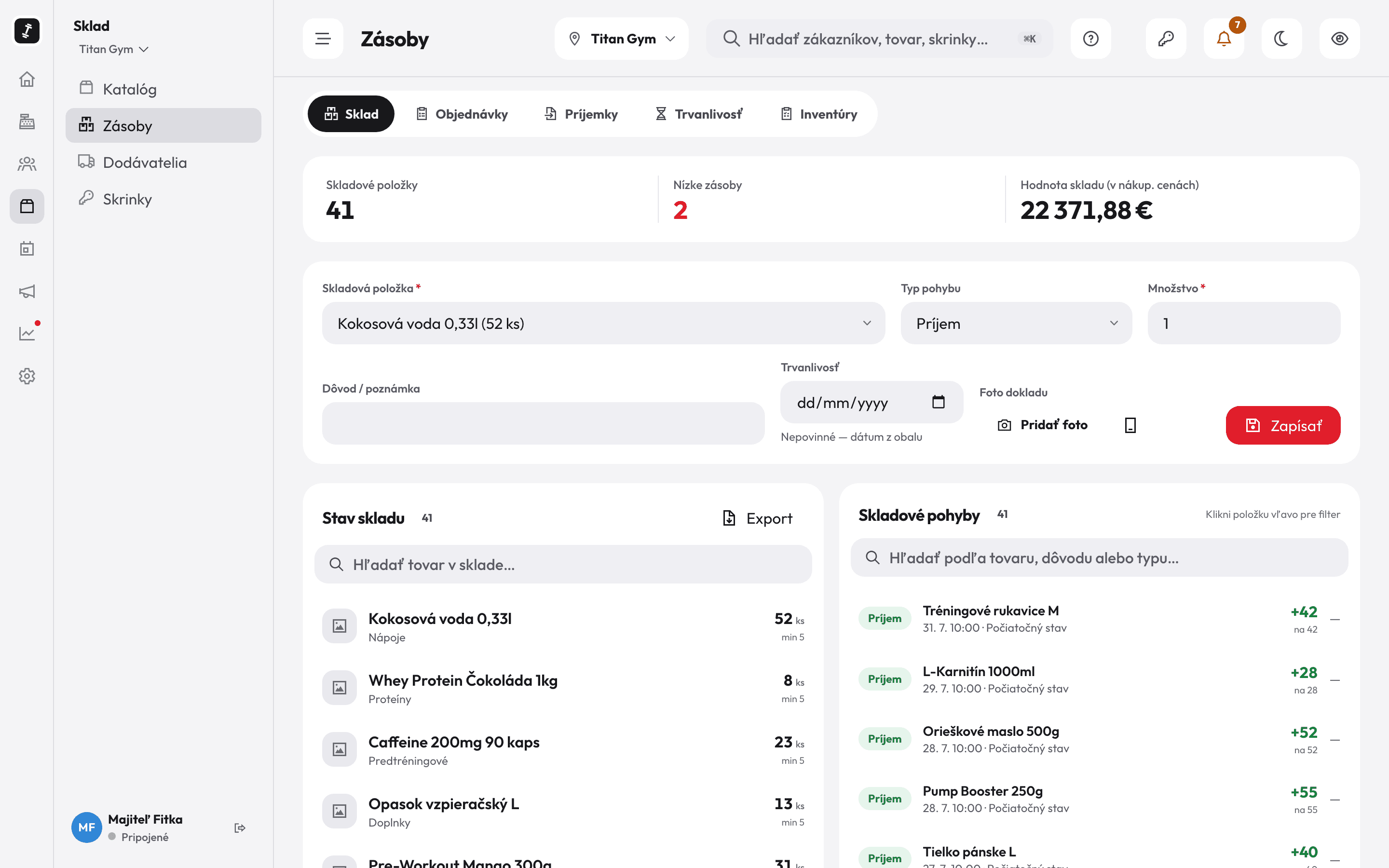Click the Trvanlivosť date field
1389x868 pixels.
coord(872,402)
